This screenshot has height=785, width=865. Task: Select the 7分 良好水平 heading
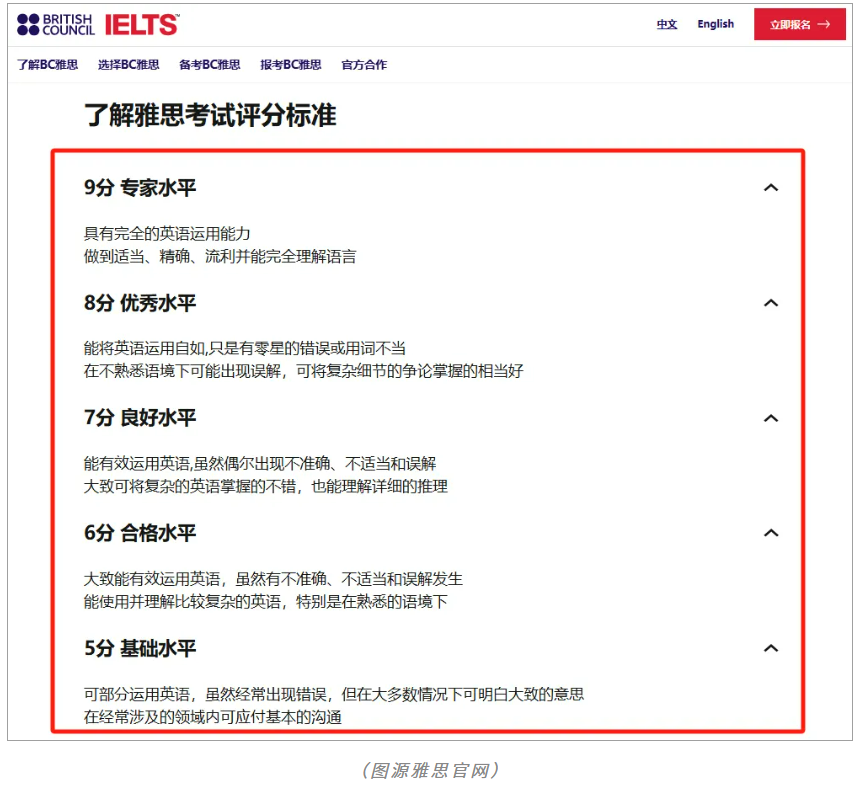coord(140,418)
